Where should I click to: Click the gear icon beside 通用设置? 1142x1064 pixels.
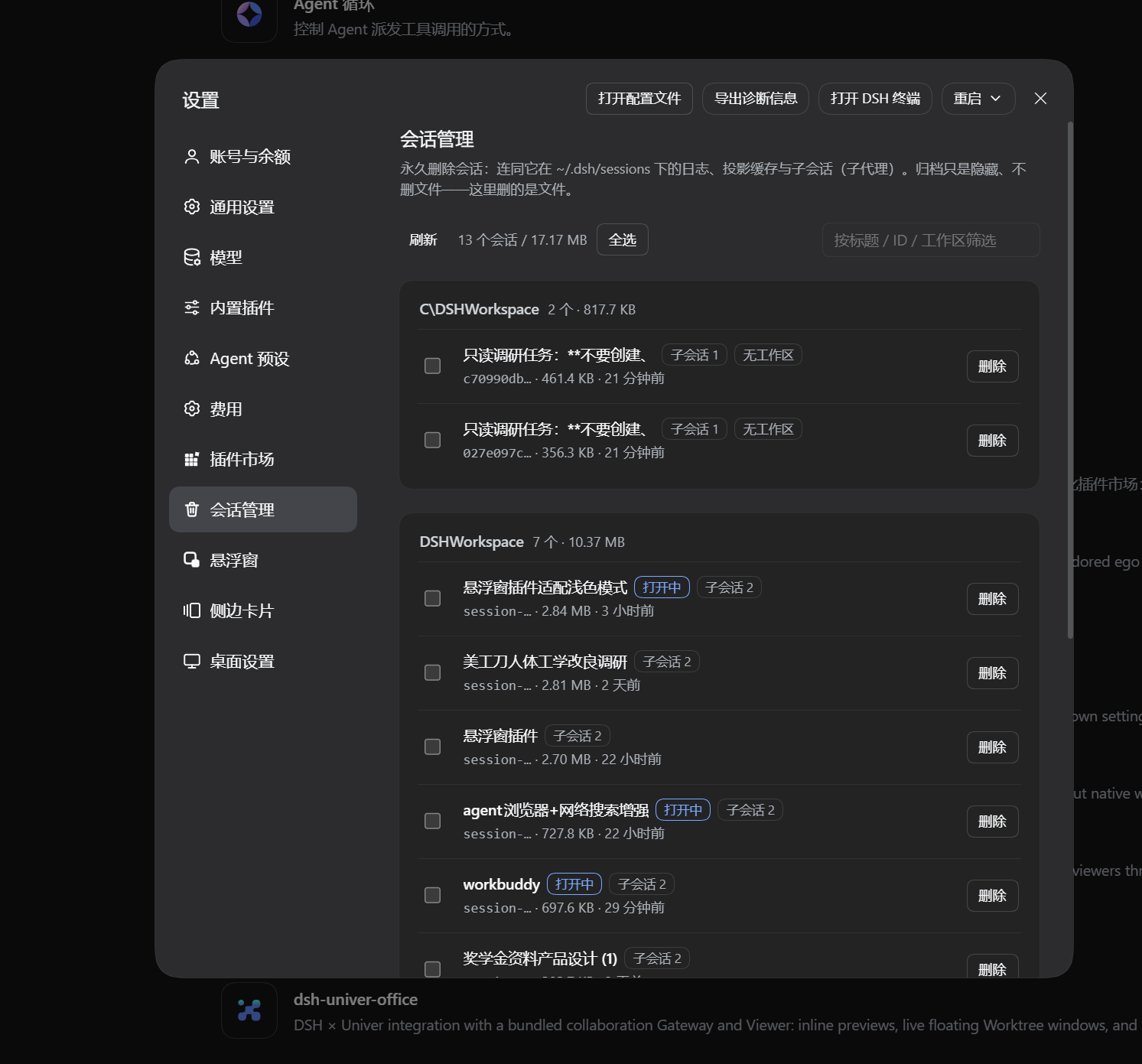coord(192,207)
